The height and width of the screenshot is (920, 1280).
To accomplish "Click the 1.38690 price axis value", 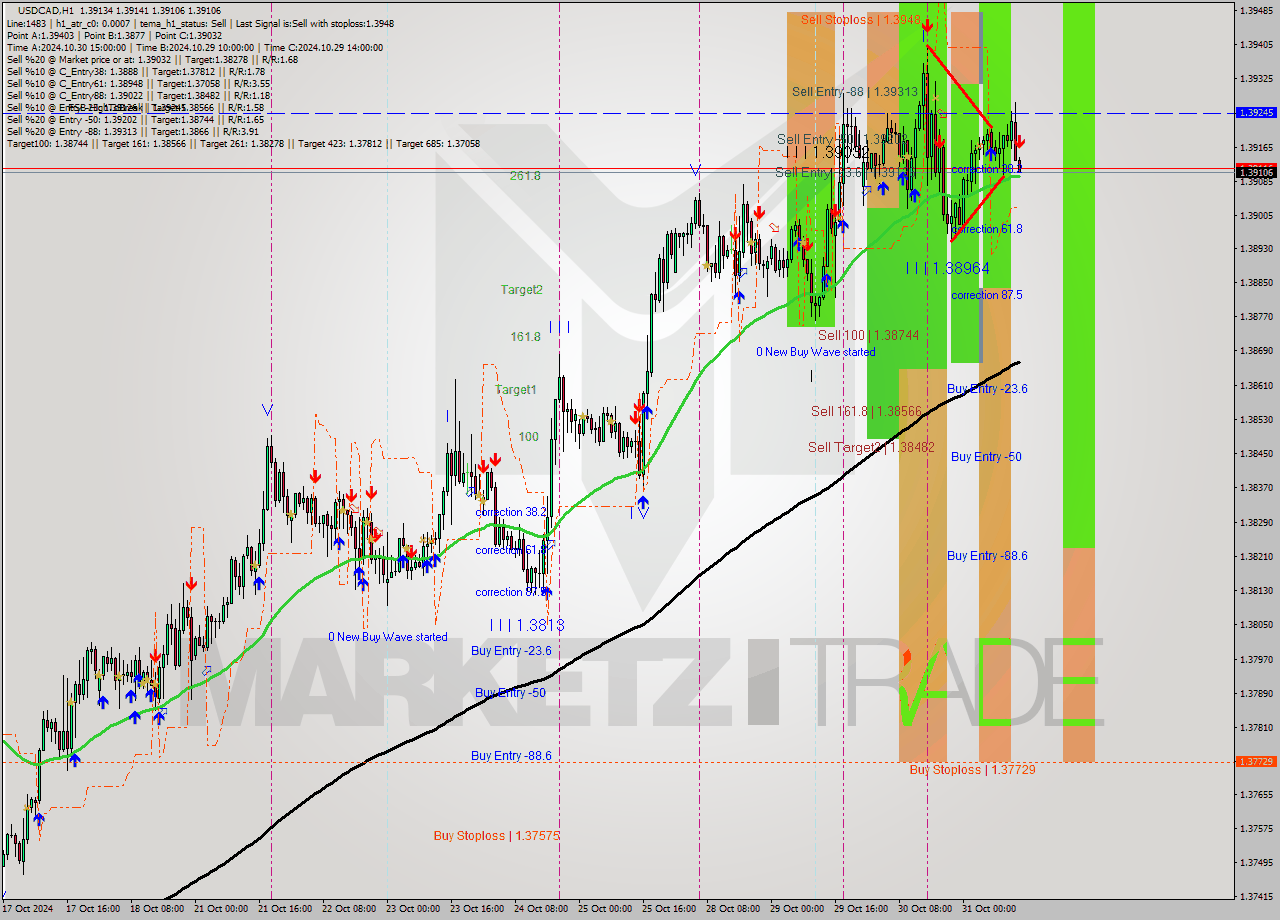I will [x=1256, y=351].
